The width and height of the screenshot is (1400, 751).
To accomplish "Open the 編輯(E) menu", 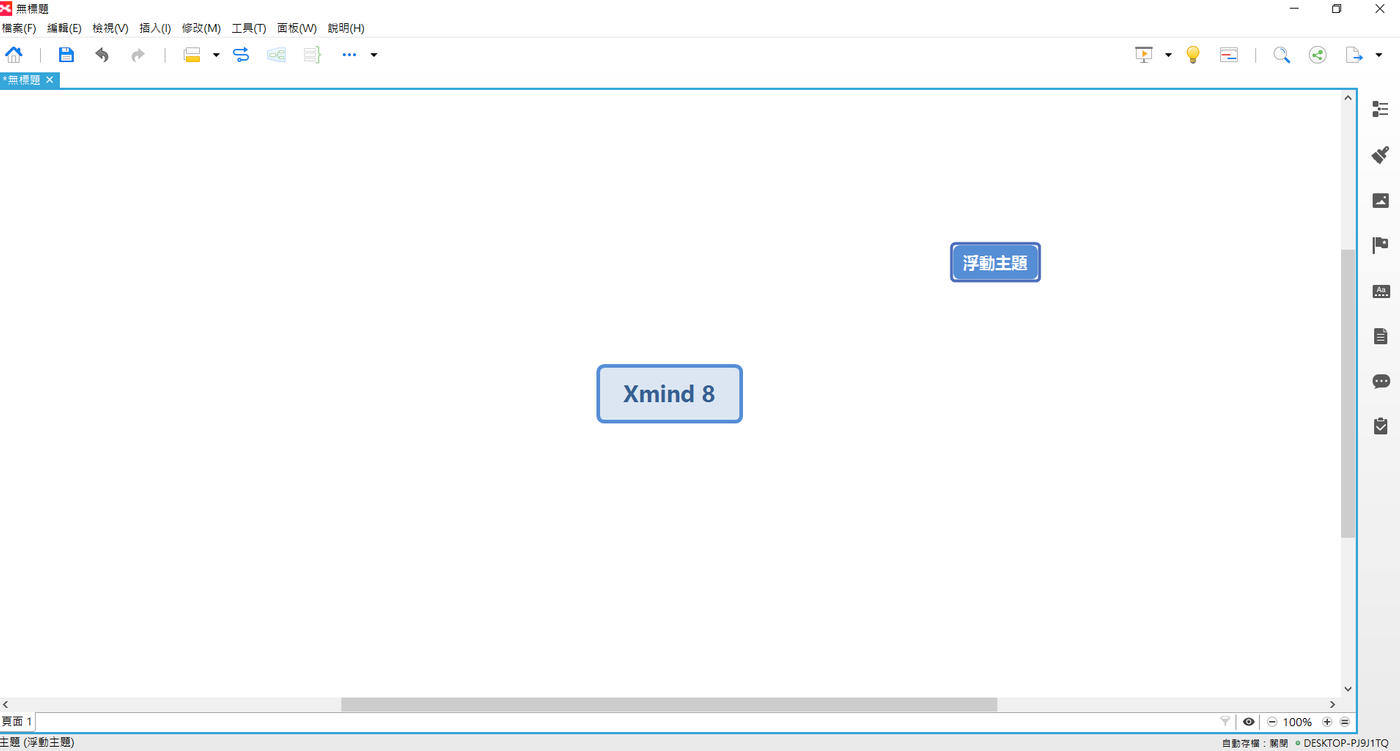I will pyautogui.click(x=64, y=28).
